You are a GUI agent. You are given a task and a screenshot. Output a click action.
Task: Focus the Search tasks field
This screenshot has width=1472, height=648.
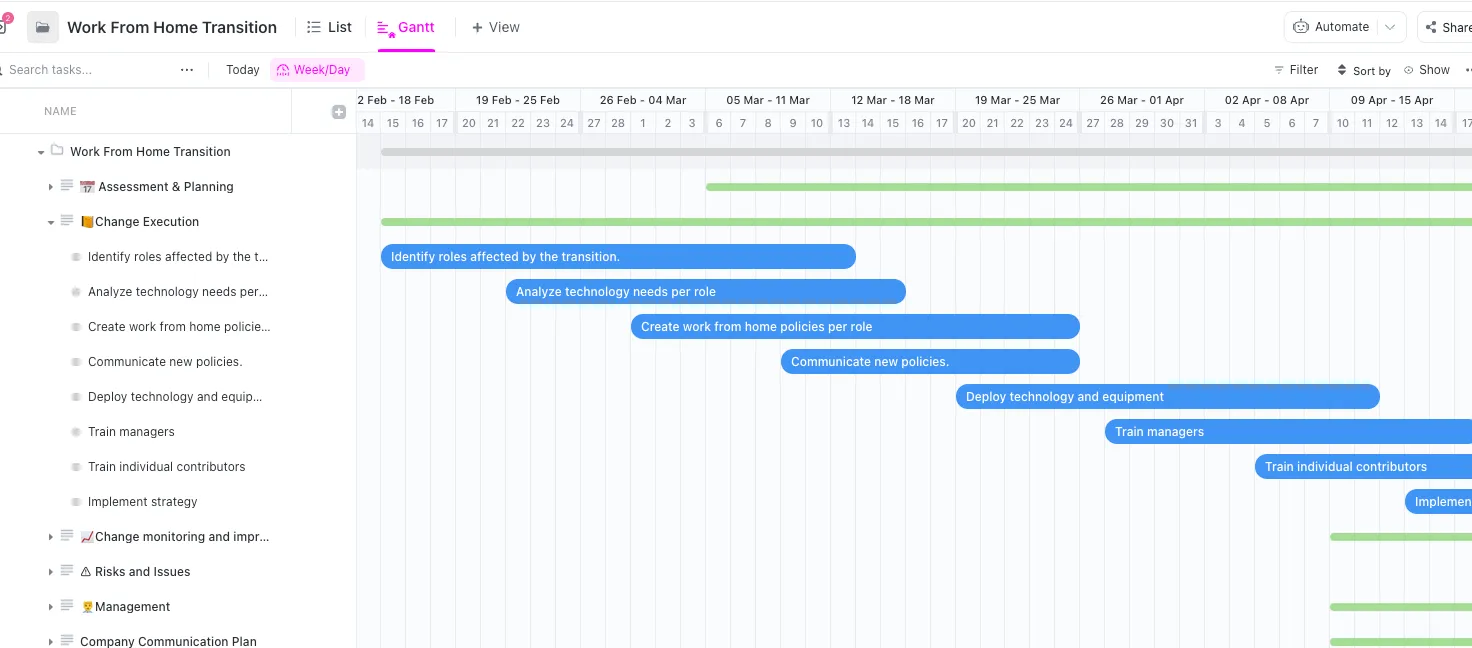pyautogui.click(x=90, y=70)
